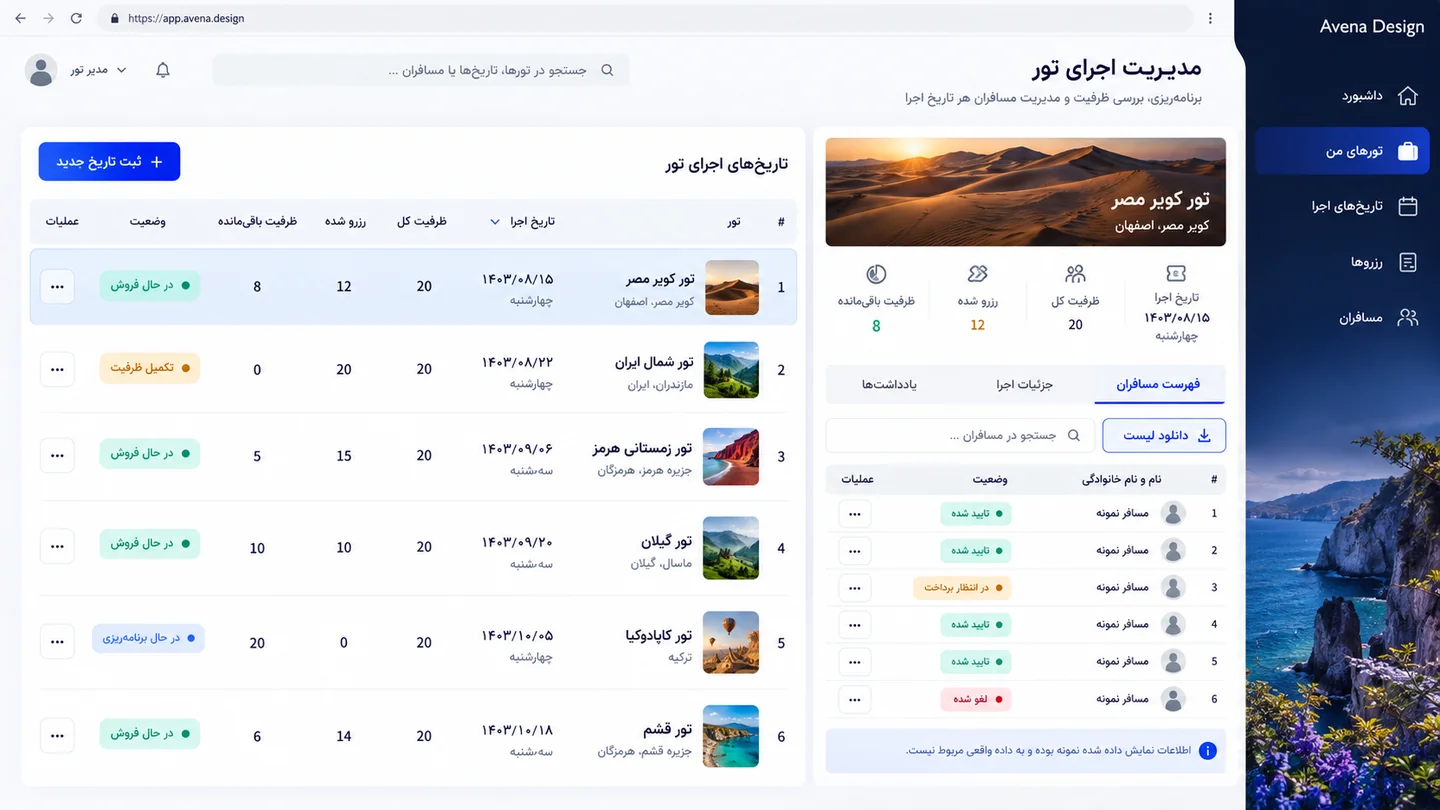The height and width of the screenshot is (810, 1440).
Task: Go back with browser back arrow
Action: click(20, 18)
